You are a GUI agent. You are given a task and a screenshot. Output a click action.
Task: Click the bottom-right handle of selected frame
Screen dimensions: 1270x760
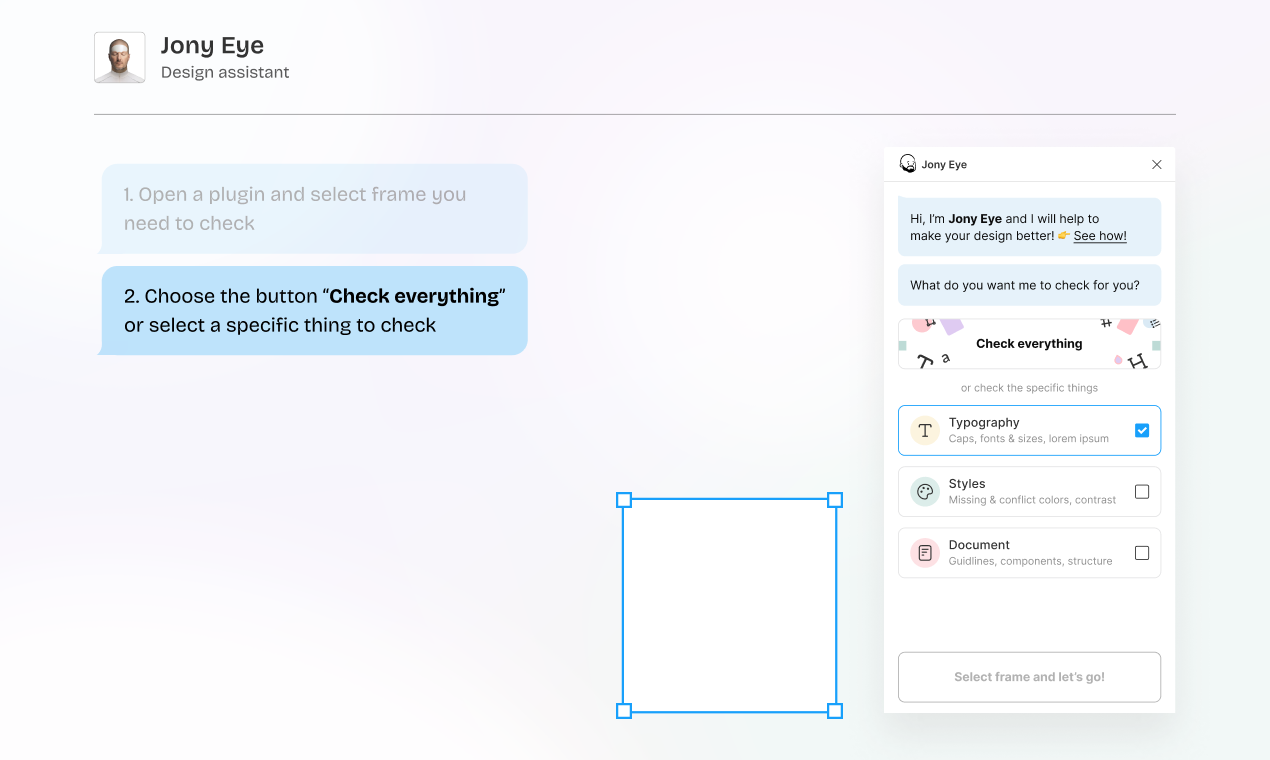click(x=835, y=711)
